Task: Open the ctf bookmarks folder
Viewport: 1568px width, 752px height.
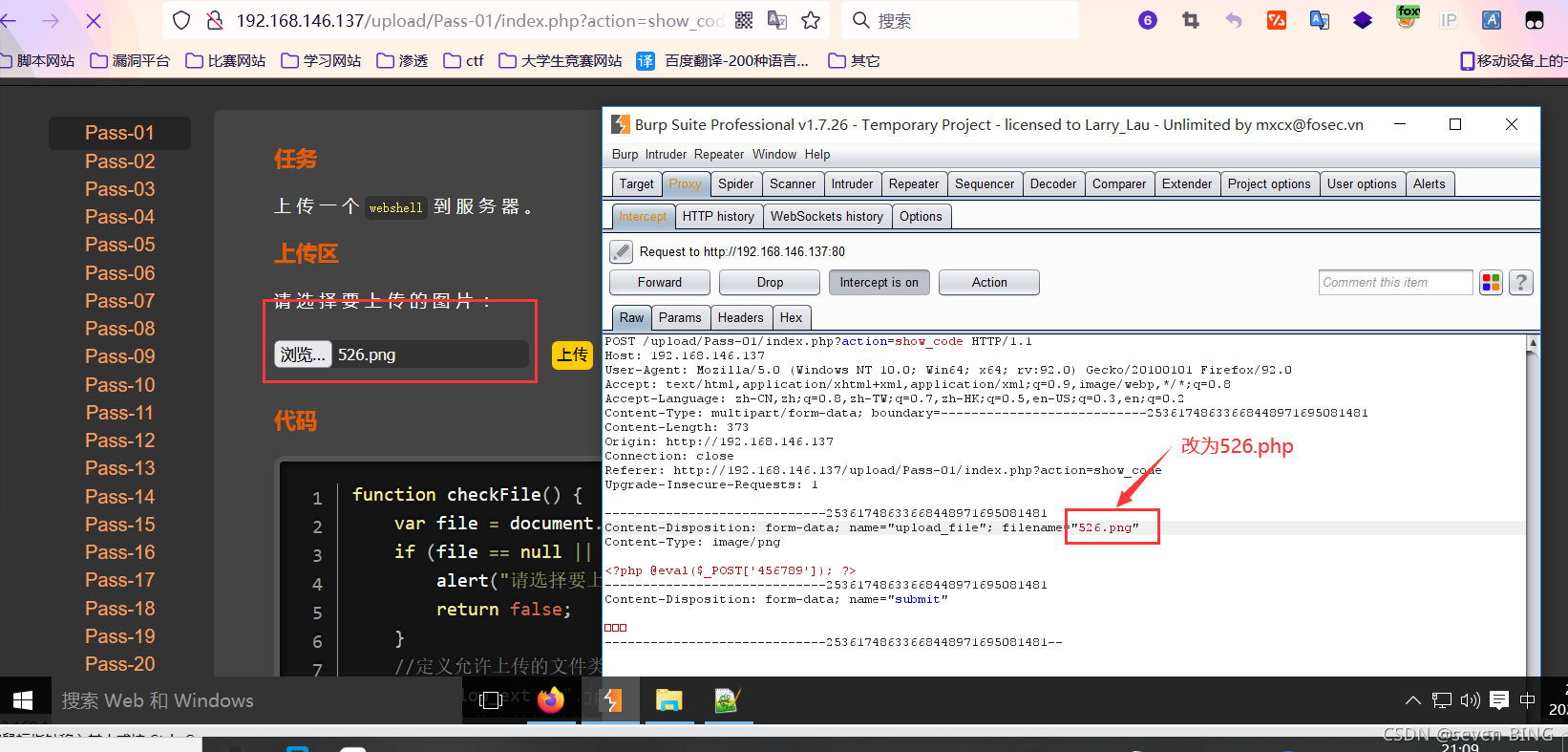Action: [464, 60]
